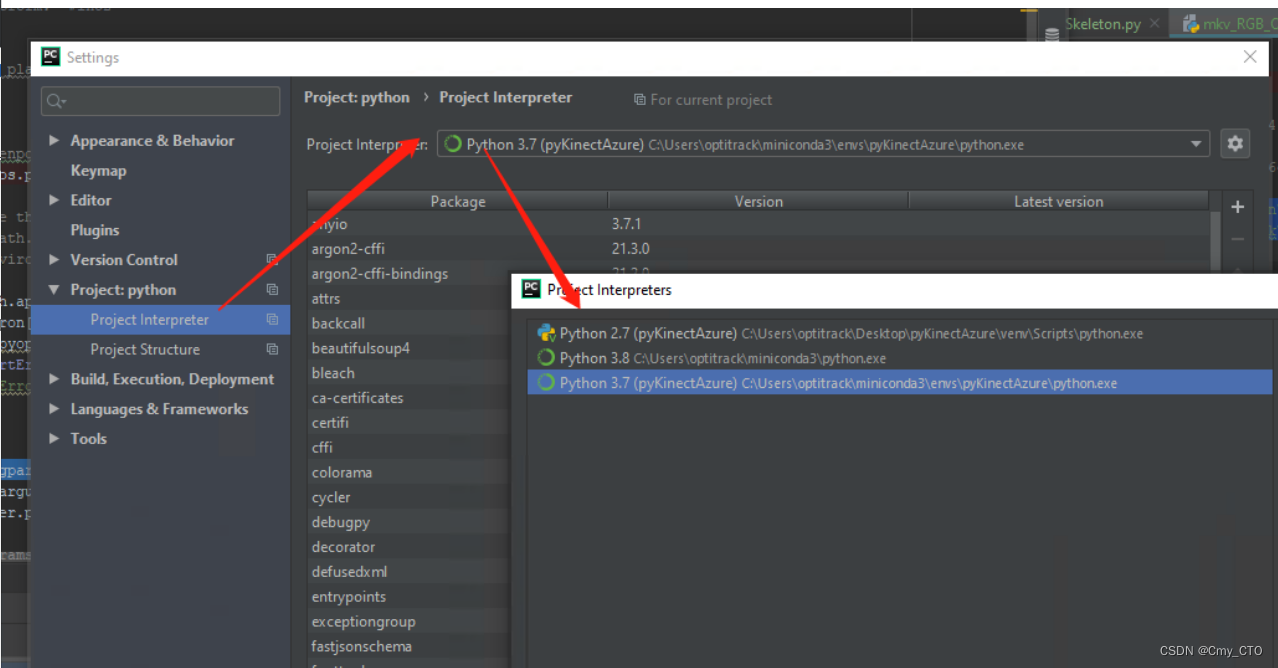The height and width of the screenshot is (668, 1278).
Task: Click the PyCharm logo in Settings title bar
Action: [51, 57]
